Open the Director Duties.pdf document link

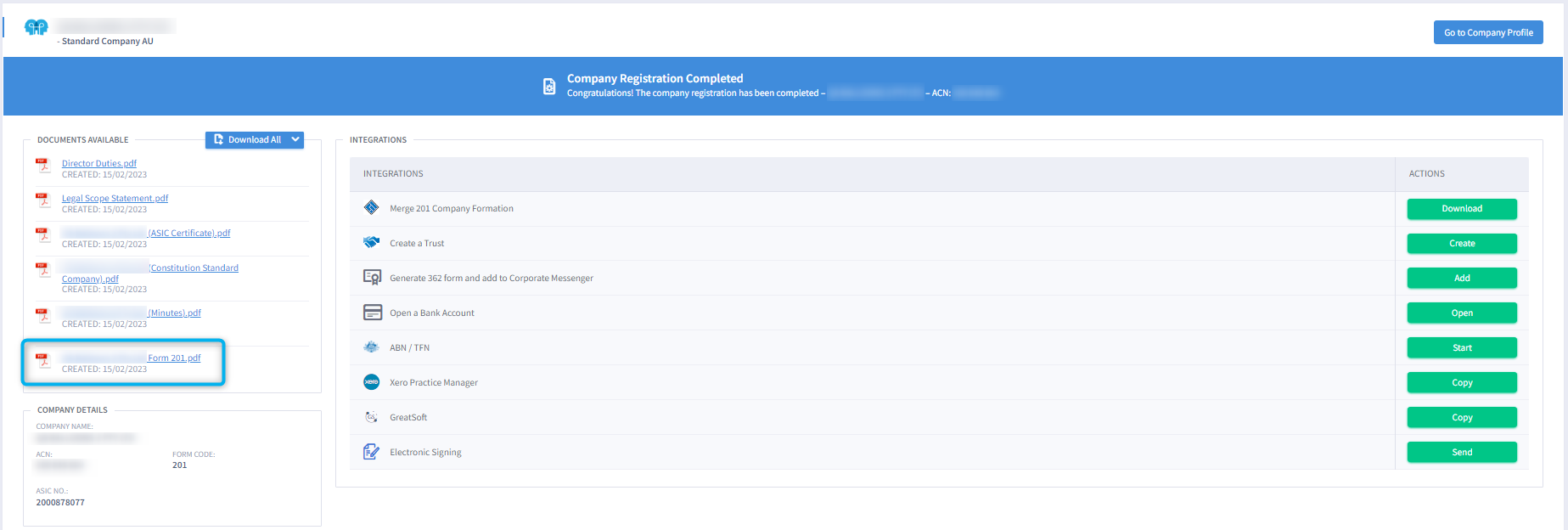[98, 163]
